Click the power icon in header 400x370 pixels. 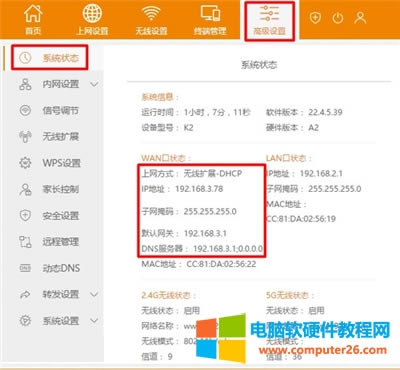click(x=338, y=18)
